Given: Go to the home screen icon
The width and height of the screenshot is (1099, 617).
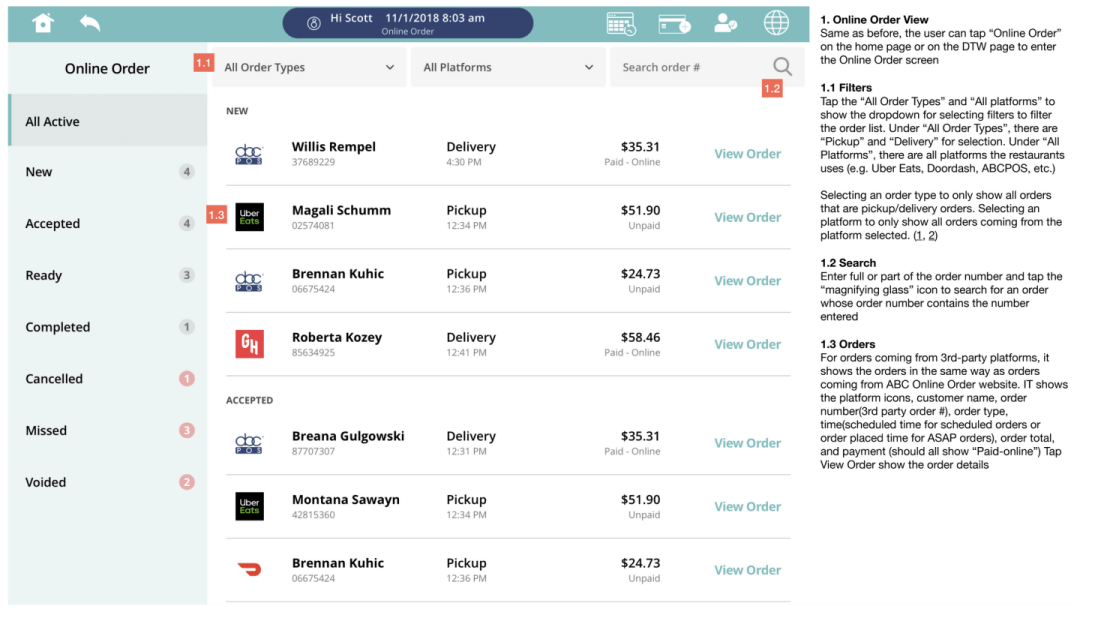Looking at the screenshot, I should tap(43, 23).
